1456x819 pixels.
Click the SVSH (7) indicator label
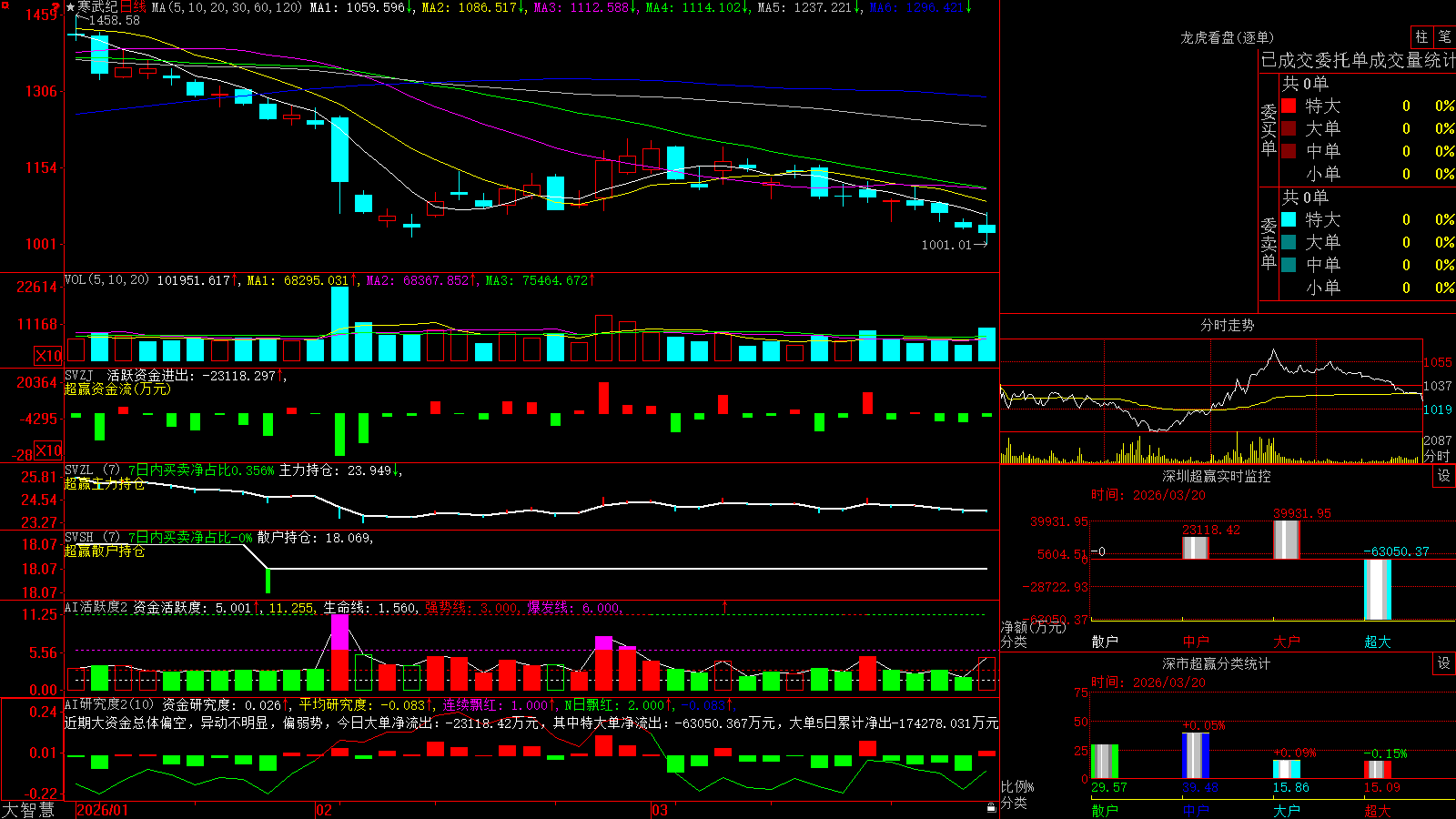coord(92,538)
